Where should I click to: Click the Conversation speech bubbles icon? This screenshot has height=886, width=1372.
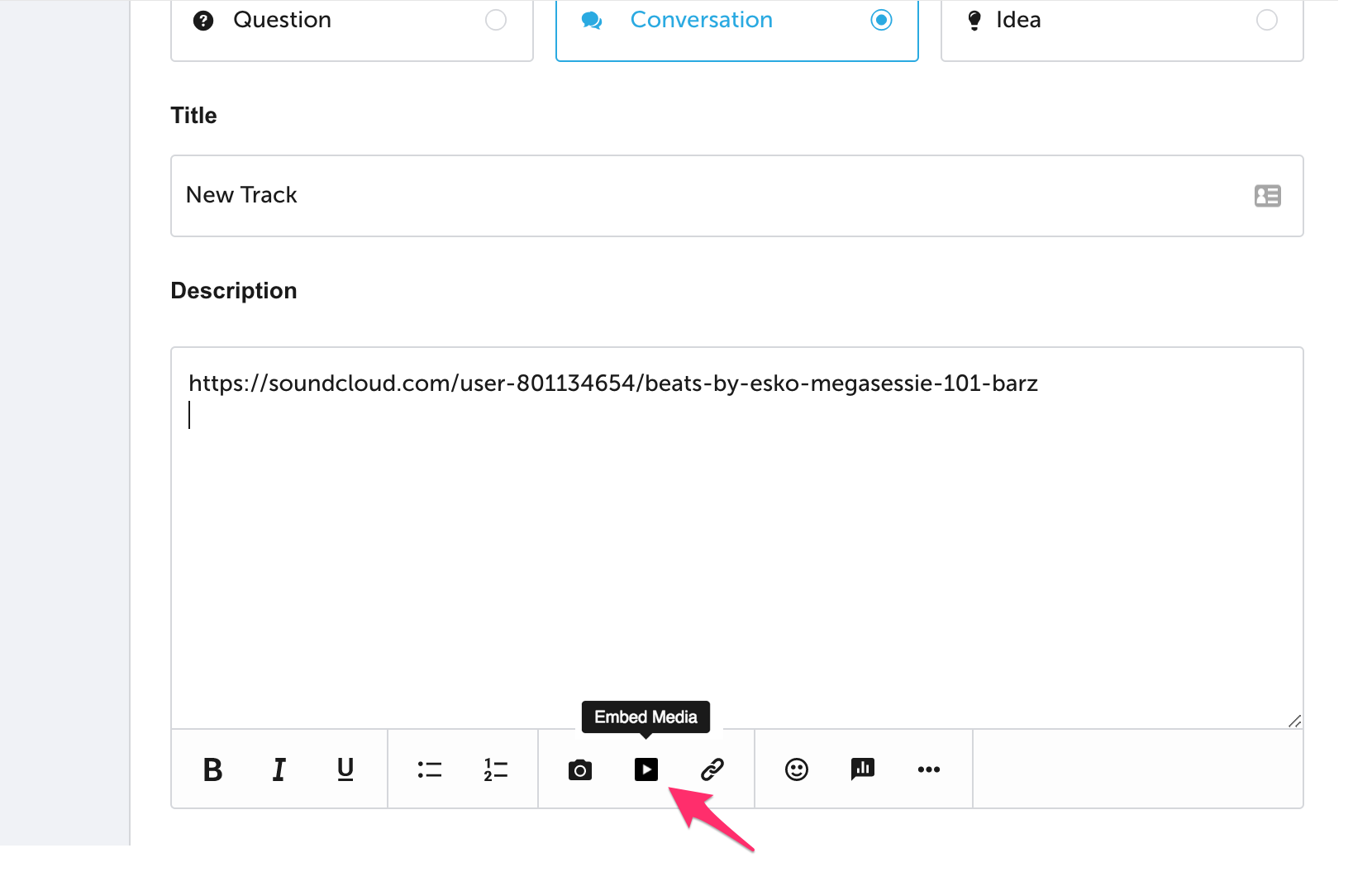pos(592,21)
